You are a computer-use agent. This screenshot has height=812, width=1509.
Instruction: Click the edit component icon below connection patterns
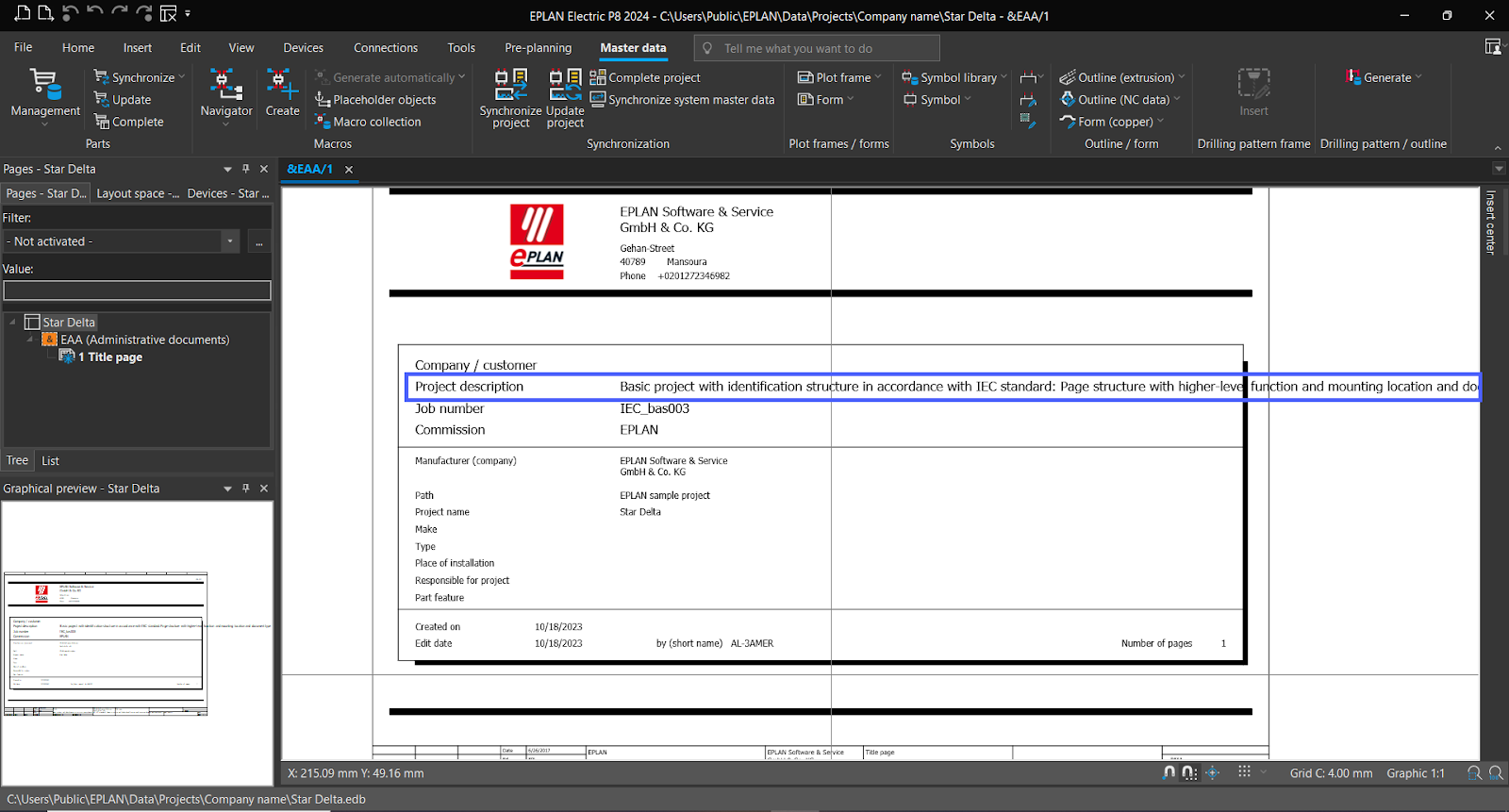pos(1029,121)
